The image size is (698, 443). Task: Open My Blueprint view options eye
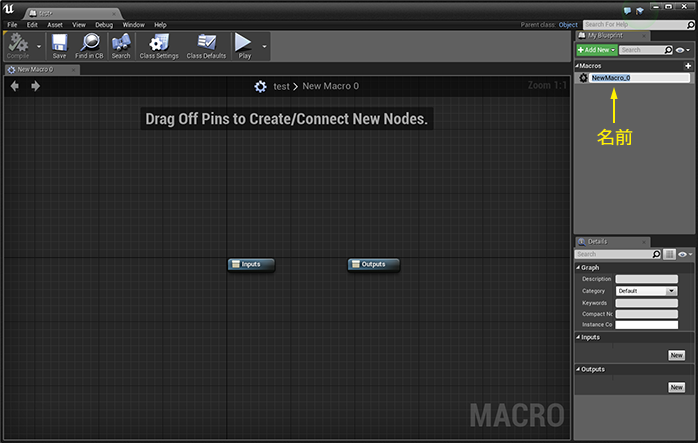click(x=682, y=50)
